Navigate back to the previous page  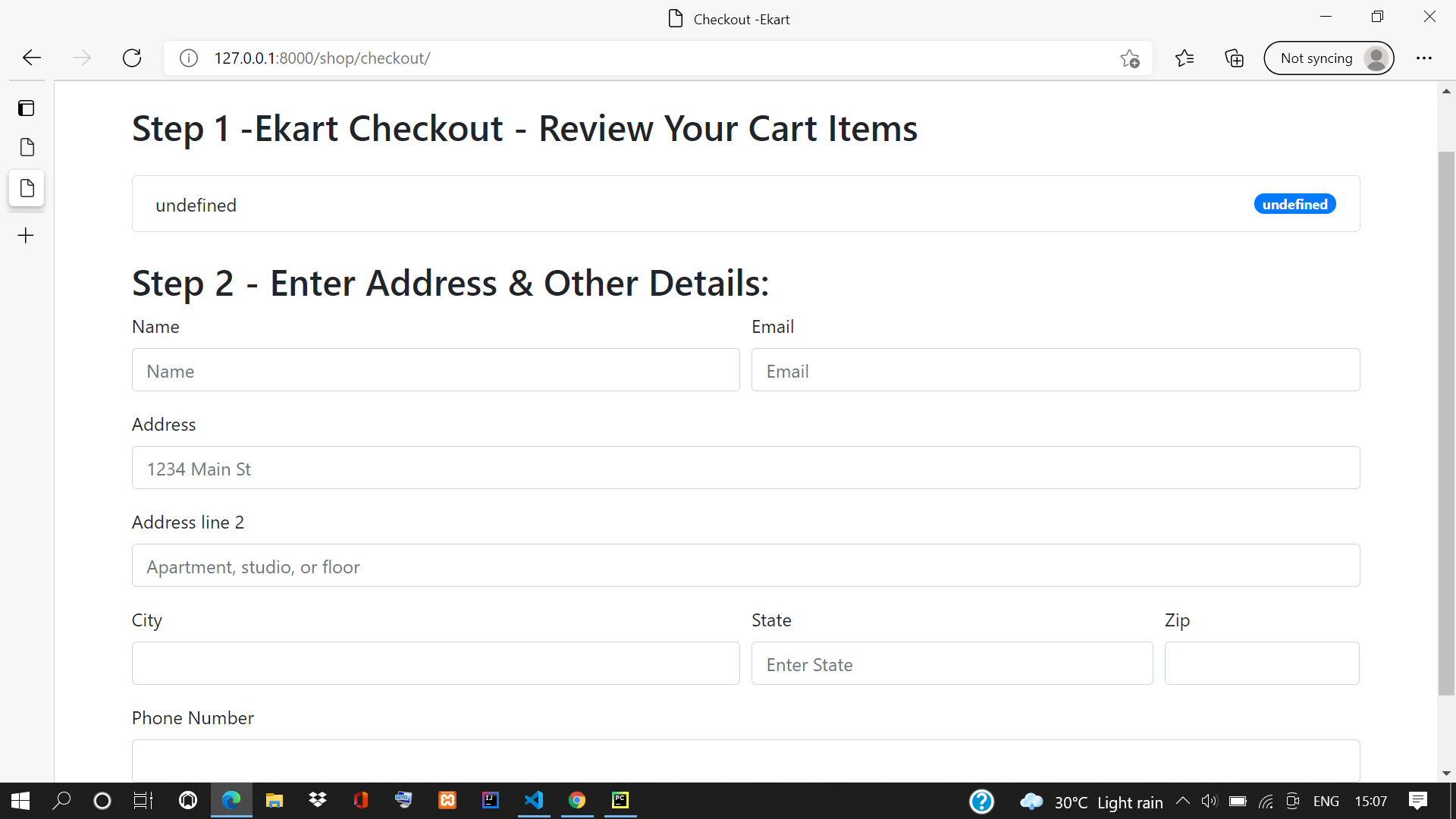tap(31, 58)
